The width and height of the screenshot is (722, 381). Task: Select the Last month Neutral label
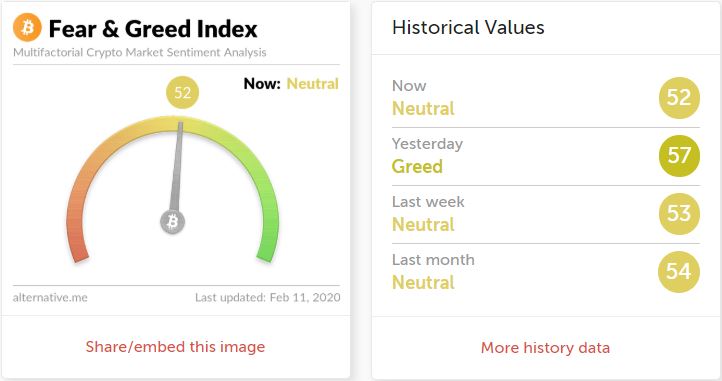(x=423, y=282)
